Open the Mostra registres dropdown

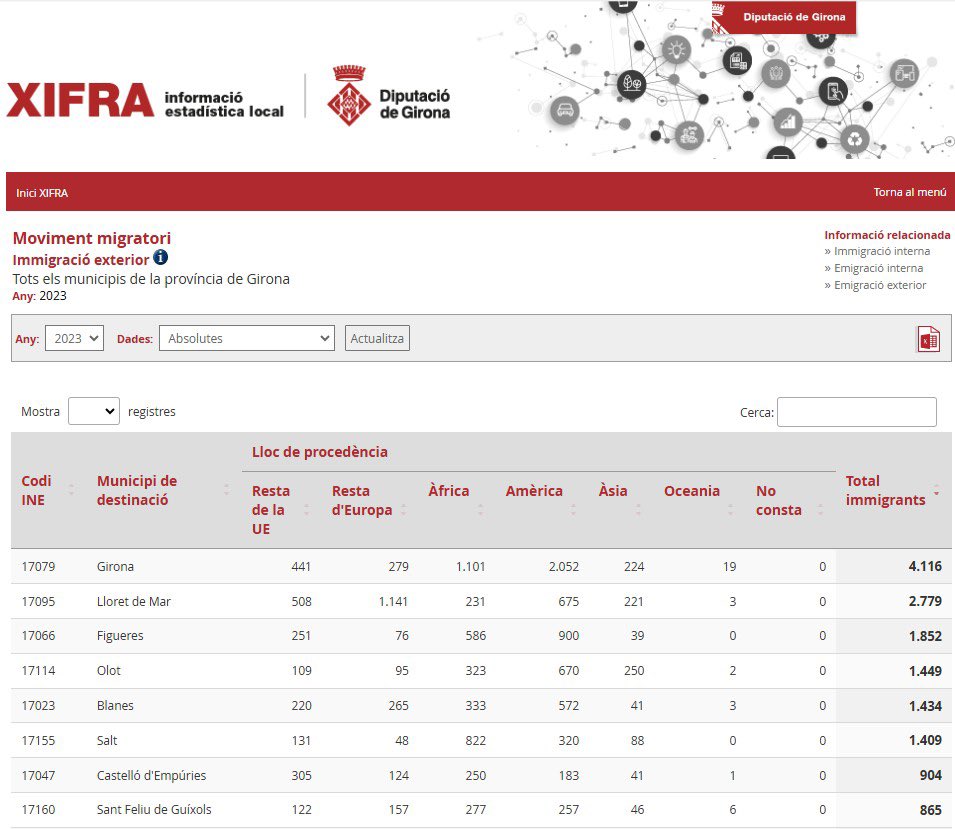pyautogui.click(x=94, y=411)
